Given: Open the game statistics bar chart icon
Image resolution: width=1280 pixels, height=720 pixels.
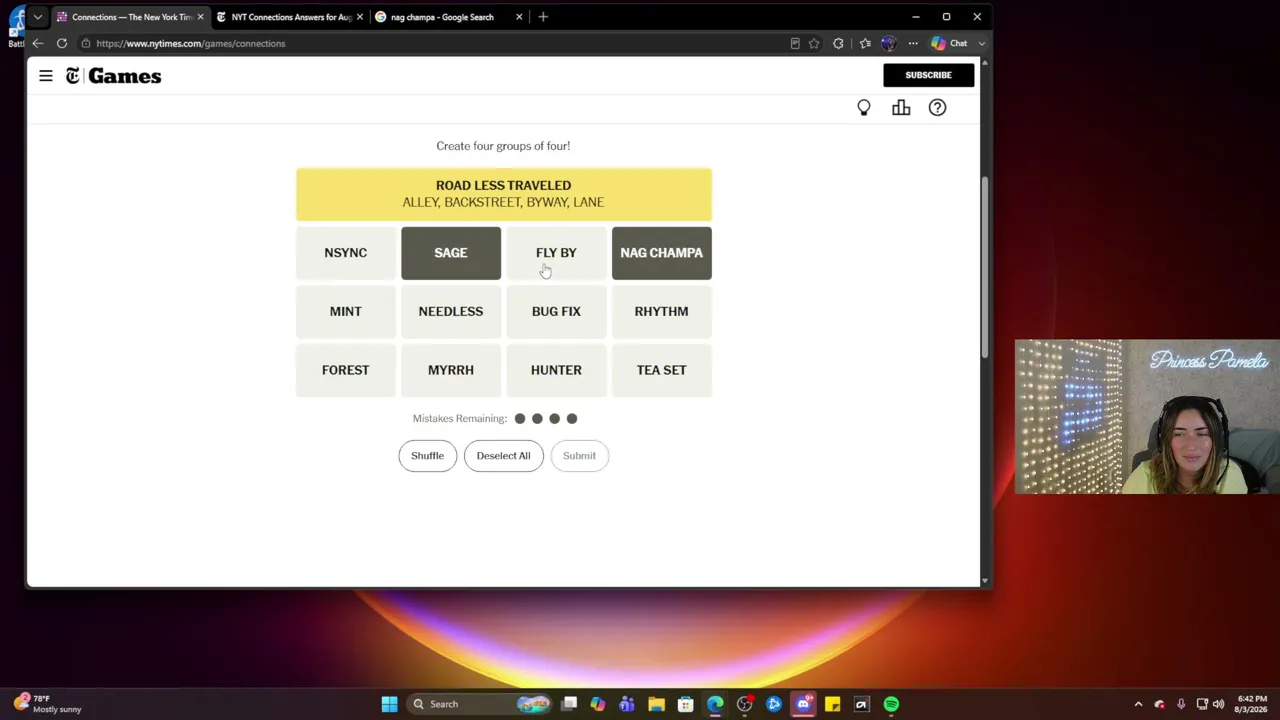Looking at the screenshot, I should 901,108.
